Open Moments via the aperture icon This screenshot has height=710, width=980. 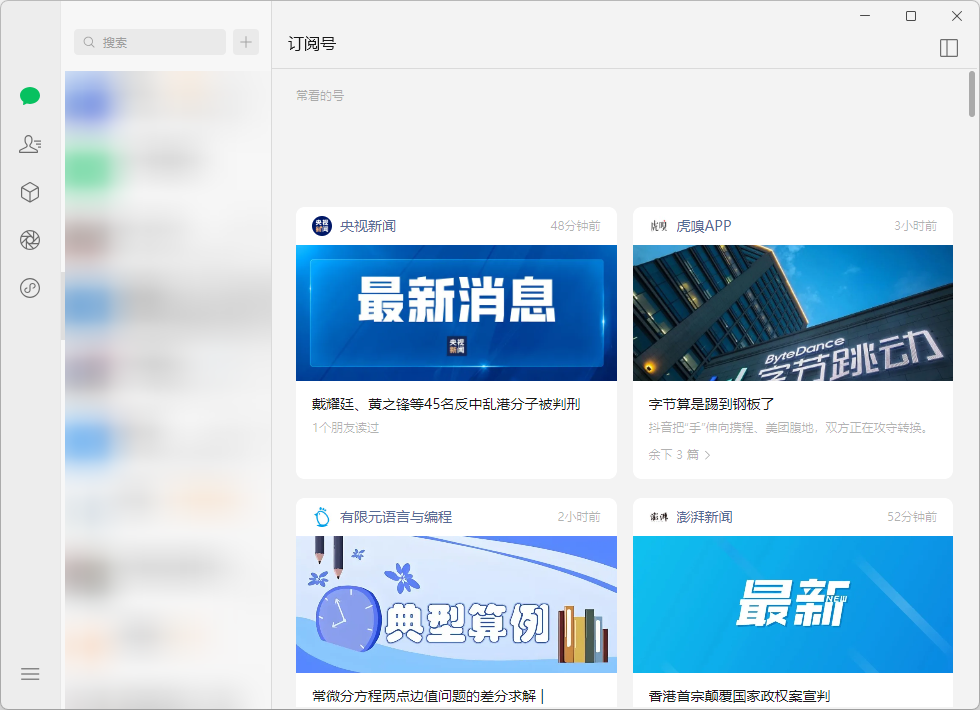(x=30, y=240)
